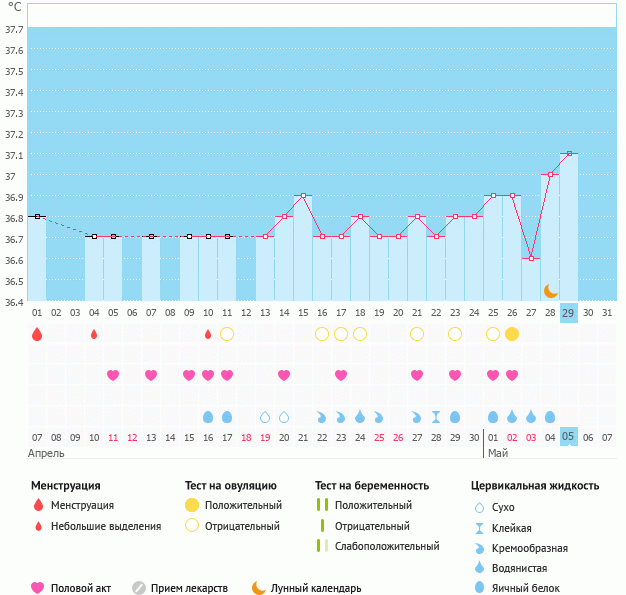The height and width of the screenshot is (595, 626).
Task: Click the egg white fluid icon on day 28
Action: click(x=550, y=416)
